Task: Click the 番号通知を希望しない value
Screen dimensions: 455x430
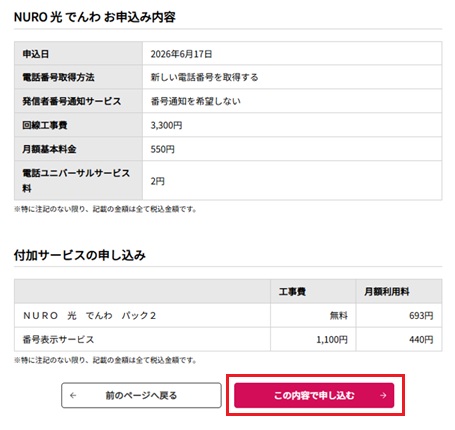Action: 196,101
